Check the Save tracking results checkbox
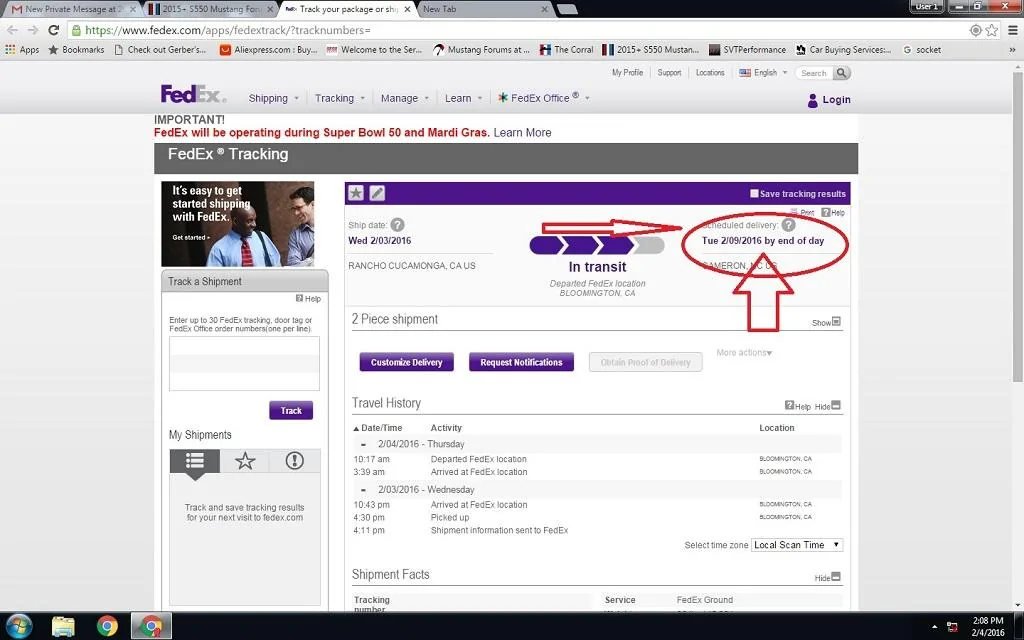Viewport: 1024px width, 640px height. pyautogui.click(x=754, y=193)
